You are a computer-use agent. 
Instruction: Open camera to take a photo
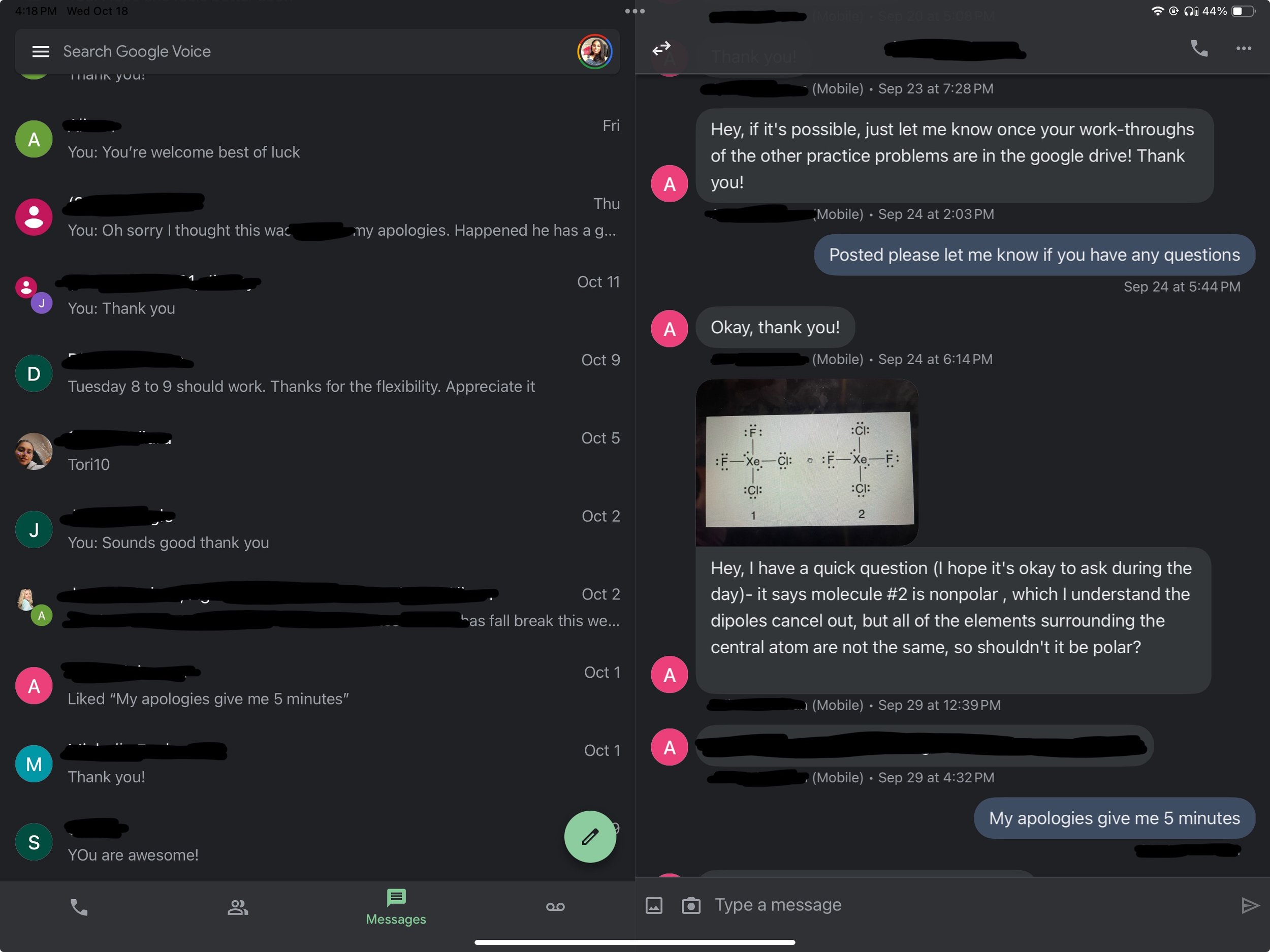click(691, 905)
